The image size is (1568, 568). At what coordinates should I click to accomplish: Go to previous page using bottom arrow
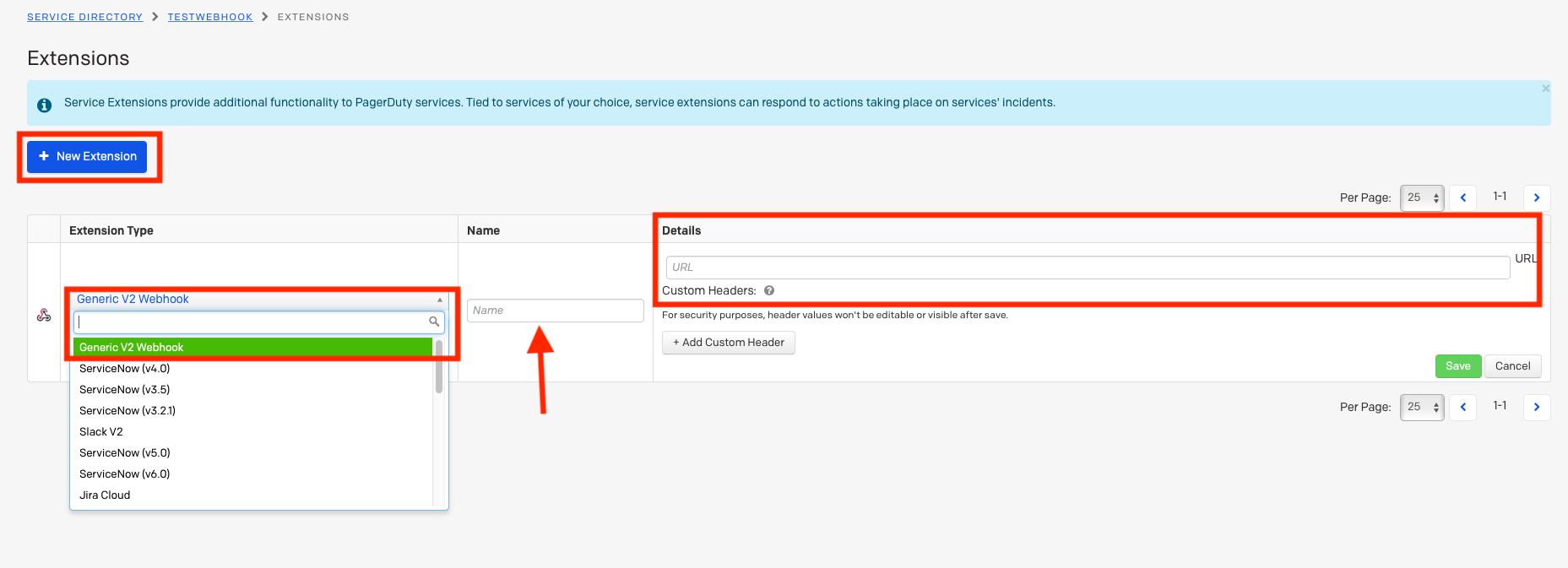[x=1463, y=407]
